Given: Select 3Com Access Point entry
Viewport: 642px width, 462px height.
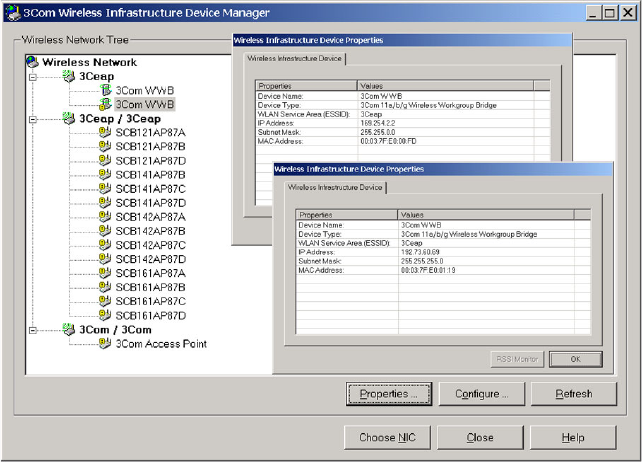Looking at the screenshot, I should (x=161, y=344).
